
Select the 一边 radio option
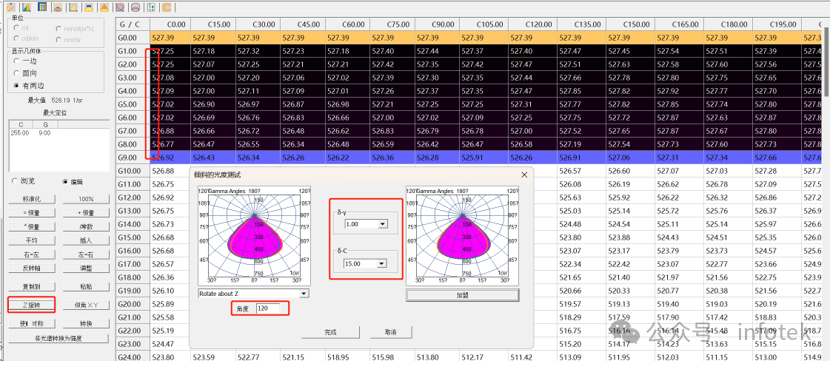[x=17, y=61]
